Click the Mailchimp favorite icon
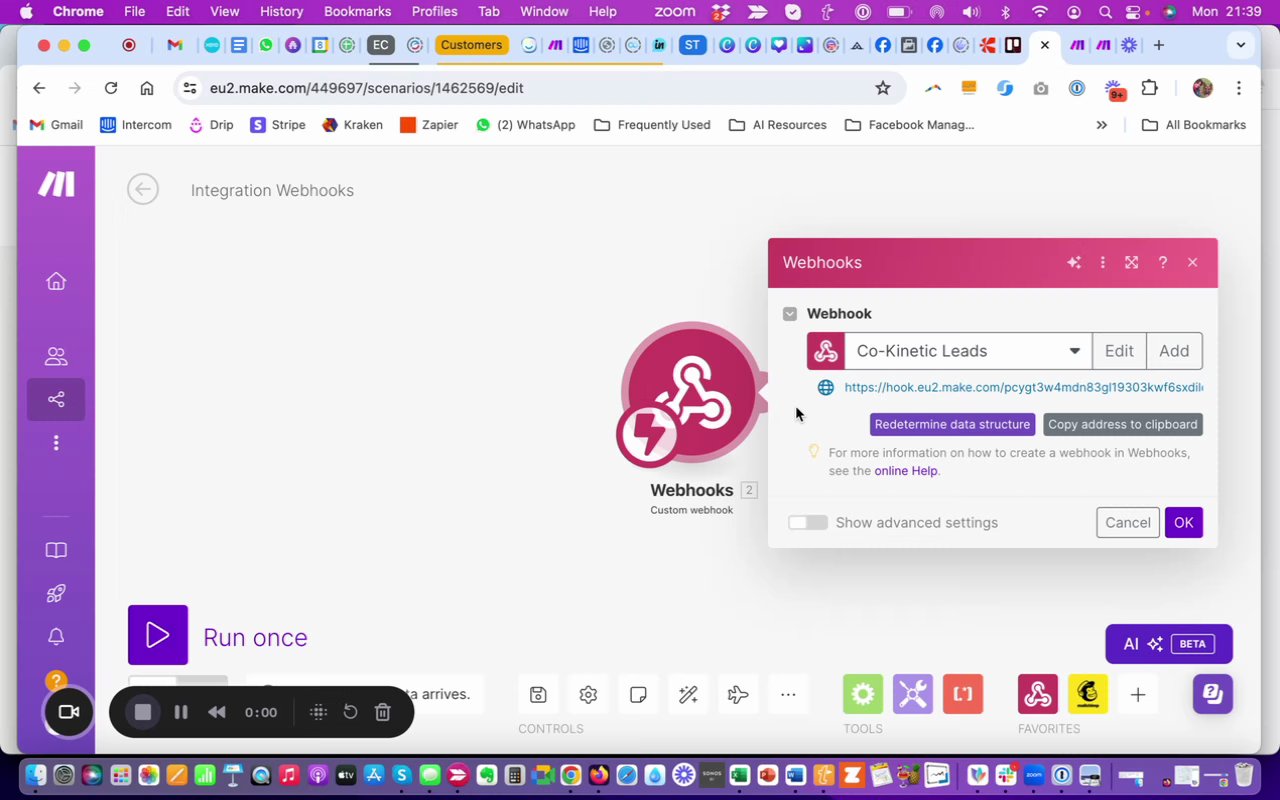Viewport: 1280px width, 800px height. coord(1088,694)
